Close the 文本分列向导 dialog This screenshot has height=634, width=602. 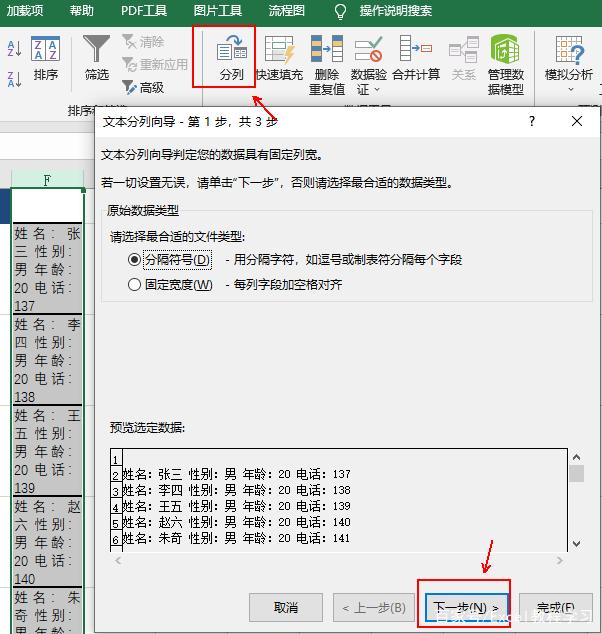coord(577,121)
